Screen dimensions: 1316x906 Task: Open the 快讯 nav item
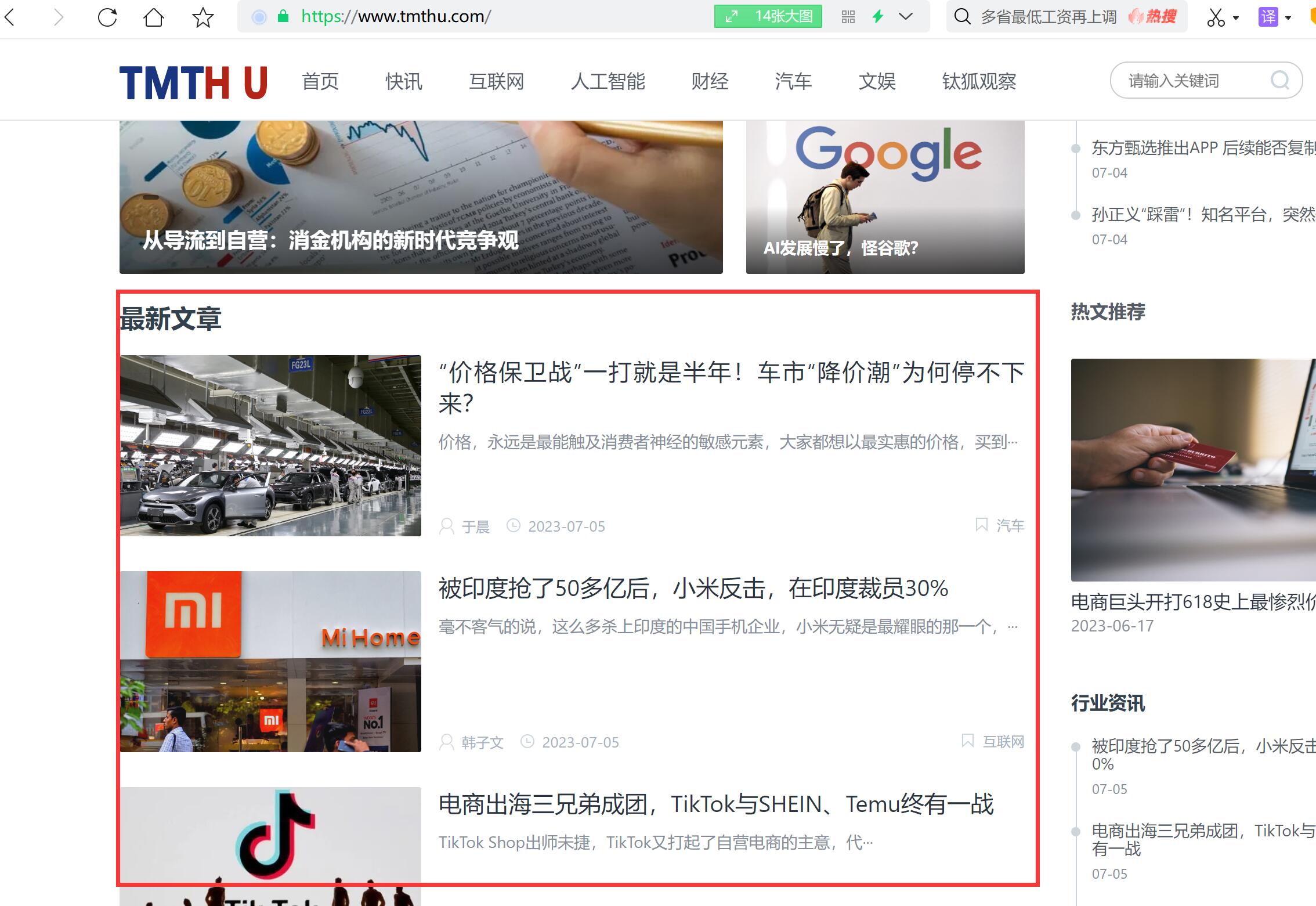coord(404,81)
